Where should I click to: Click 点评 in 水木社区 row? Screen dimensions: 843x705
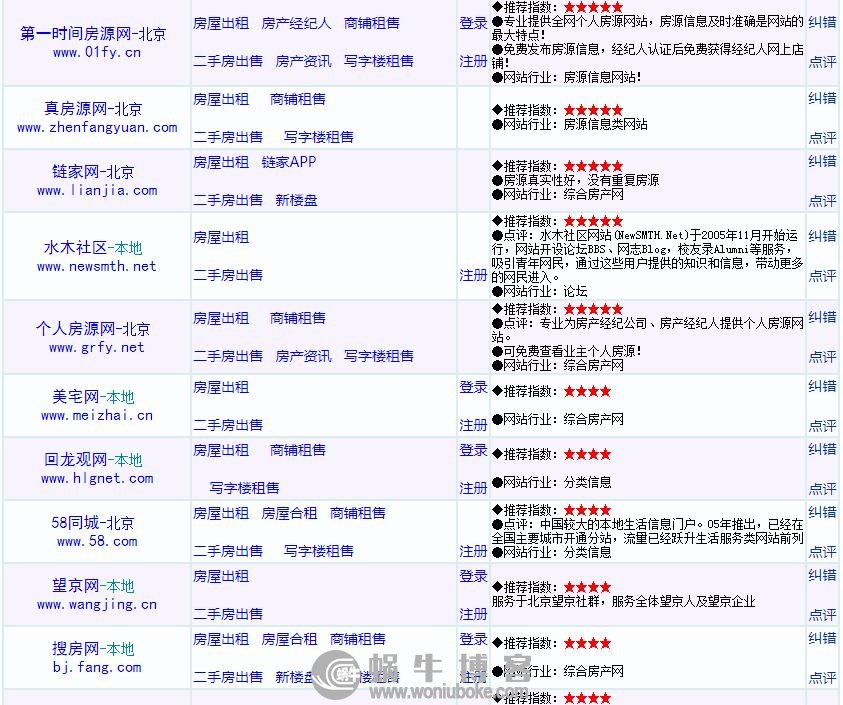point(823,276)
